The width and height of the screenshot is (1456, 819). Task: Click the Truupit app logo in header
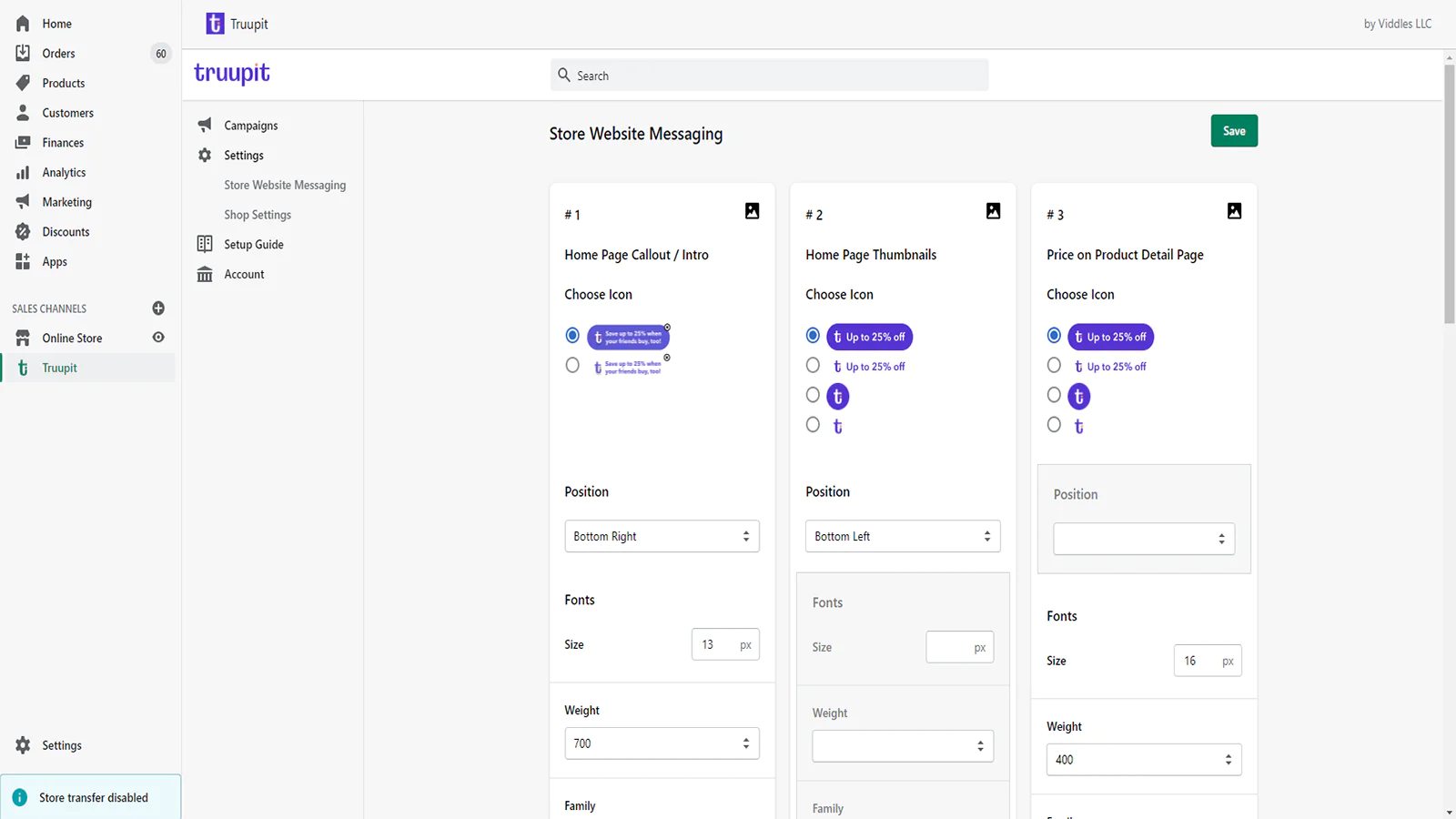pos(215,24)
